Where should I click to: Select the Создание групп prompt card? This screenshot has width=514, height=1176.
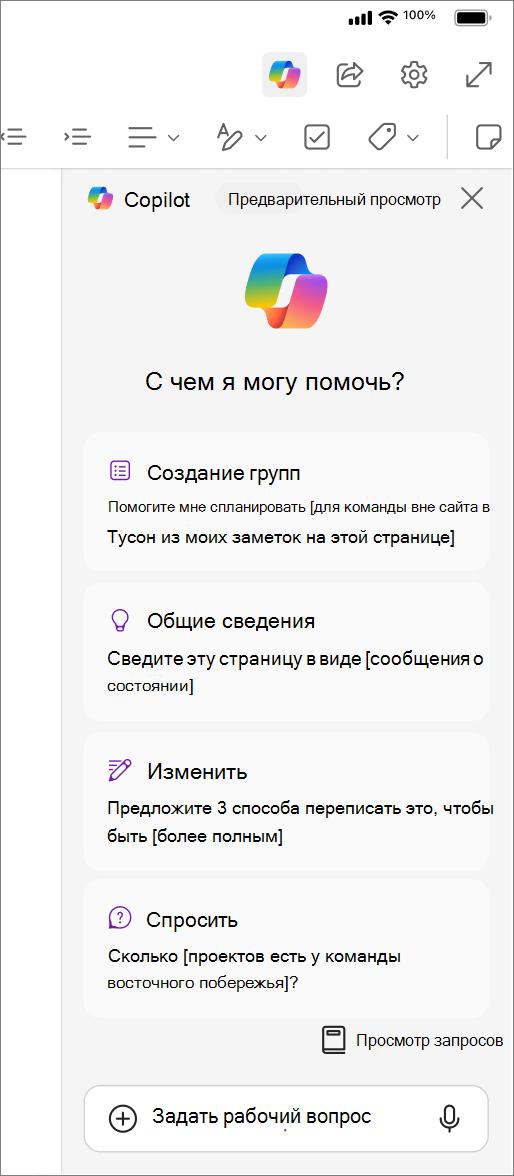click(x=286, y=502)
